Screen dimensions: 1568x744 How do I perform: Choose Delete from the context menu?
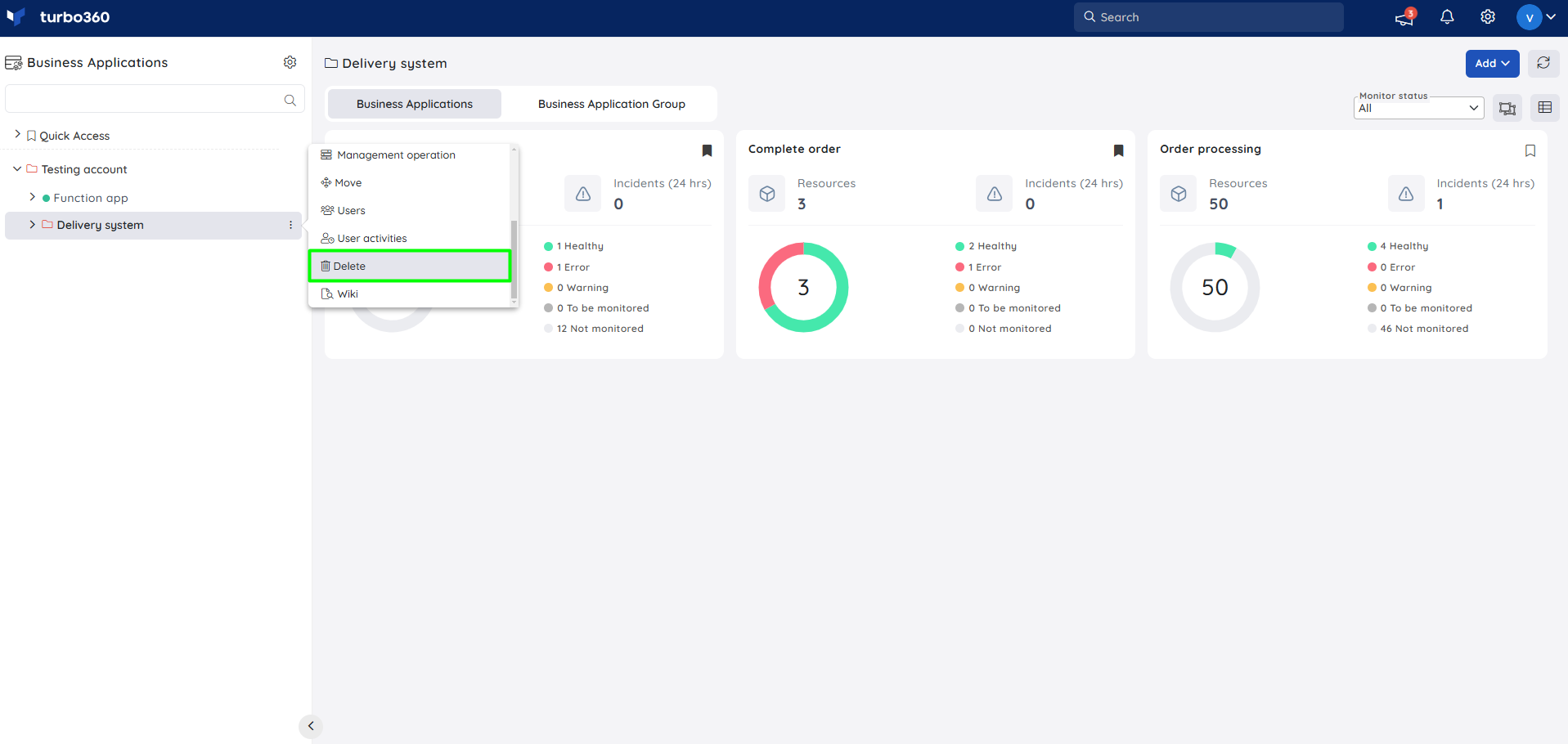click(410, 267)
